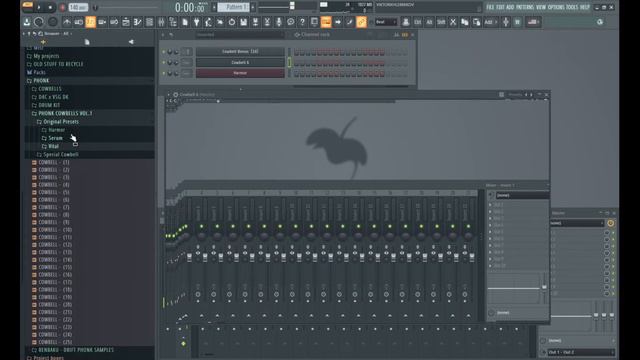The height and width of the screenshot is (360, 640).
Task: Click the play button in transport
Action: [39, 7]
